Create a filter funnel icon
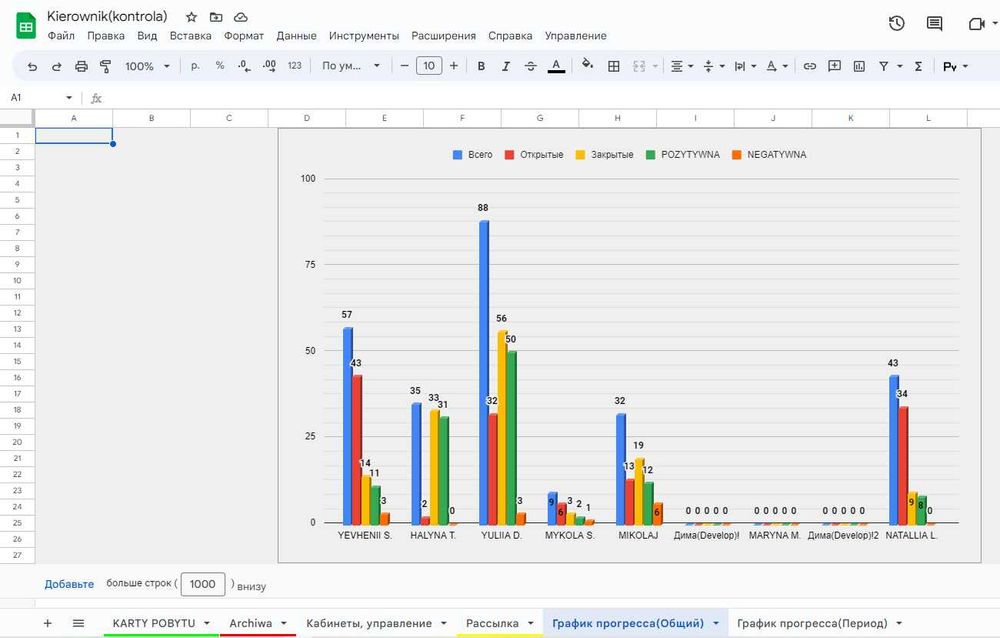This screenshot has width=1000, height=638. pos(883,66)
